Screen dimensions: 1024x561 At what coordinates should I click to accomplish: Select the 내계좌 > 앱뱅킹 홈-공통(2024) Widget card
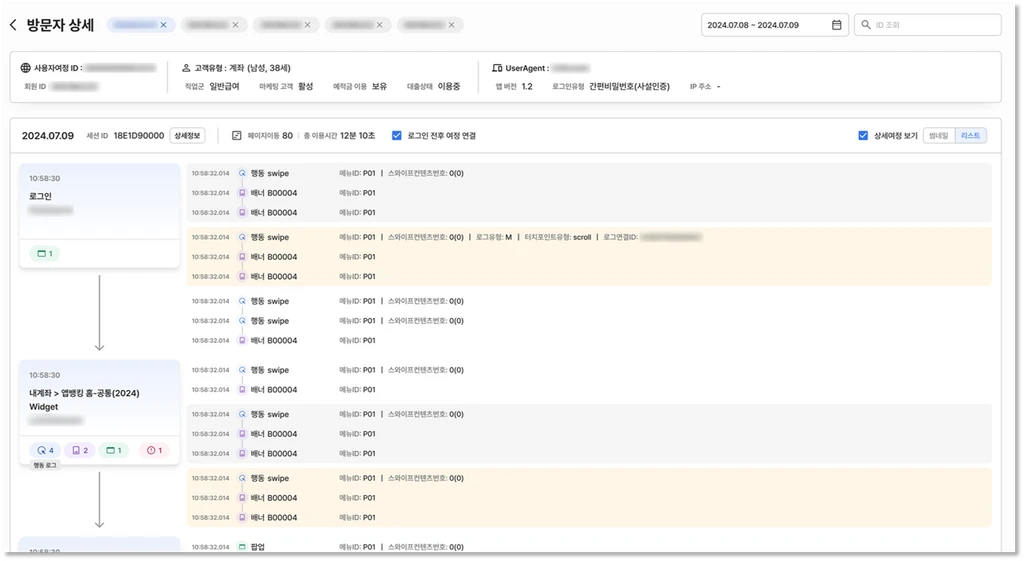coord(99,400)
